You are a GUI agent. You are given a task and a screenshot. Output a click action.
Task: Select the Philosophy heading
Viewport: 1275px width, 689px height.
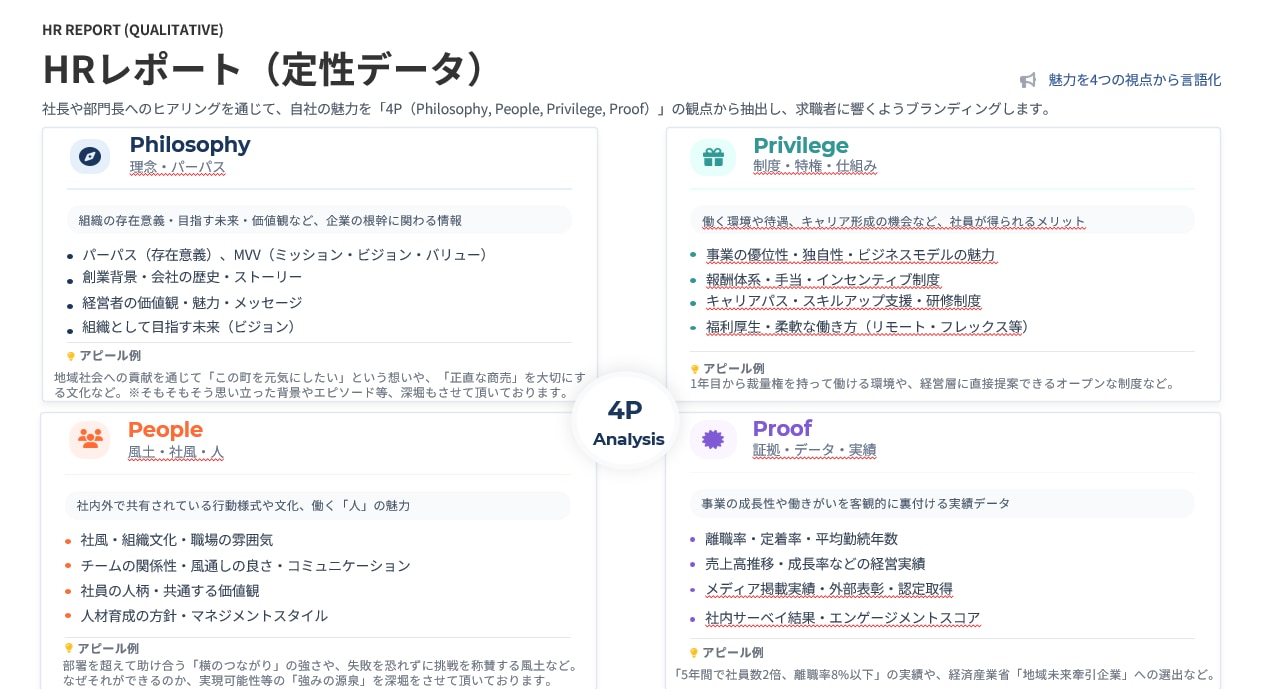190,144
